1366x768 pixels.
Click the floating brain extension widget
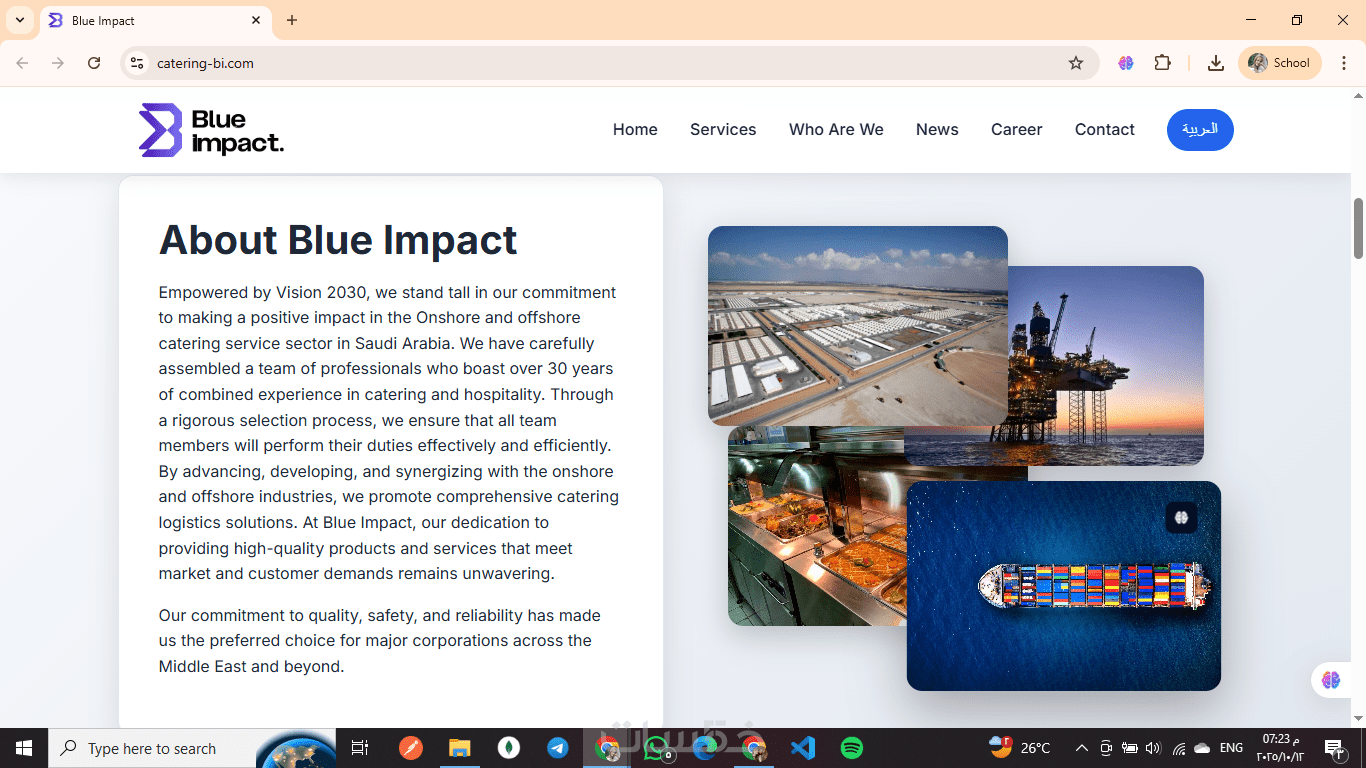[1331, 680]
